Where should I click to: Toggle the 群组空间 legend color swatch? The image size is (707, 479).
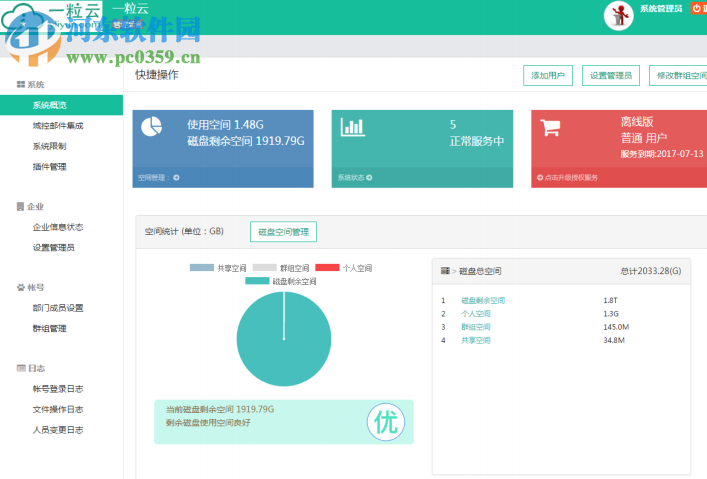(265, 267)
